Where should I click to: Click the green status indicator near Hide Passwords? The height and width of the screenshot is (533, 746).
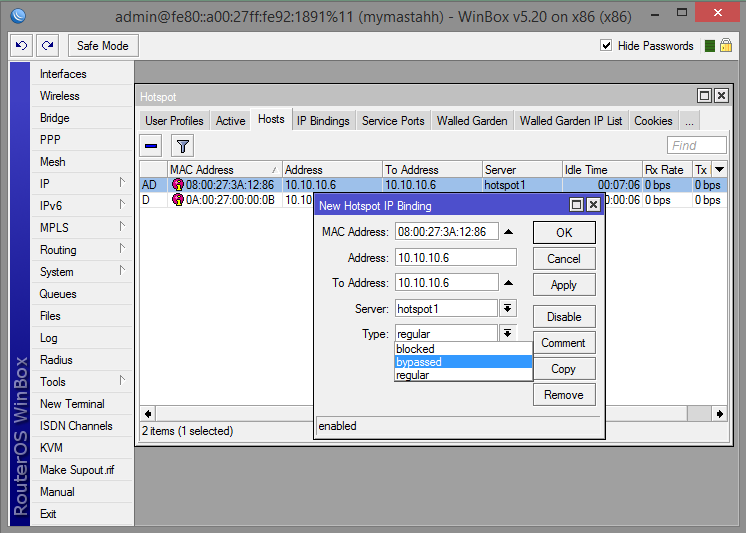pos(709,46)
